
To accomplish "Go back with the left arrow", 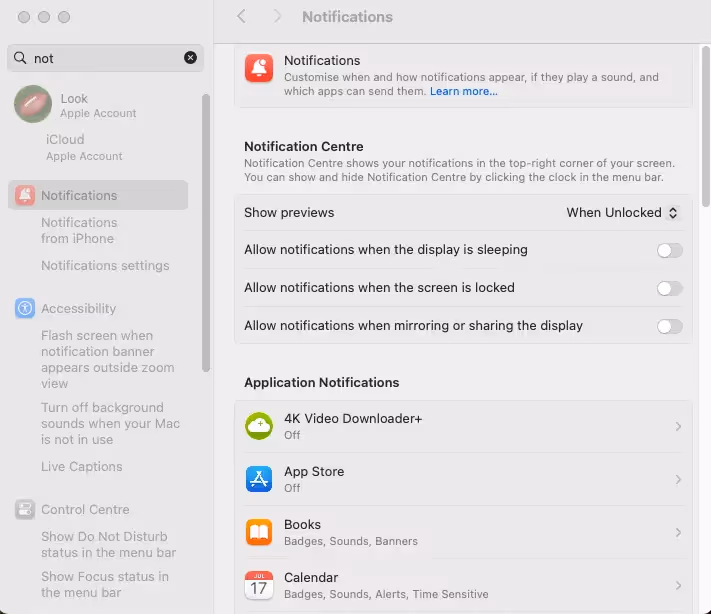I will pos(242,17).
